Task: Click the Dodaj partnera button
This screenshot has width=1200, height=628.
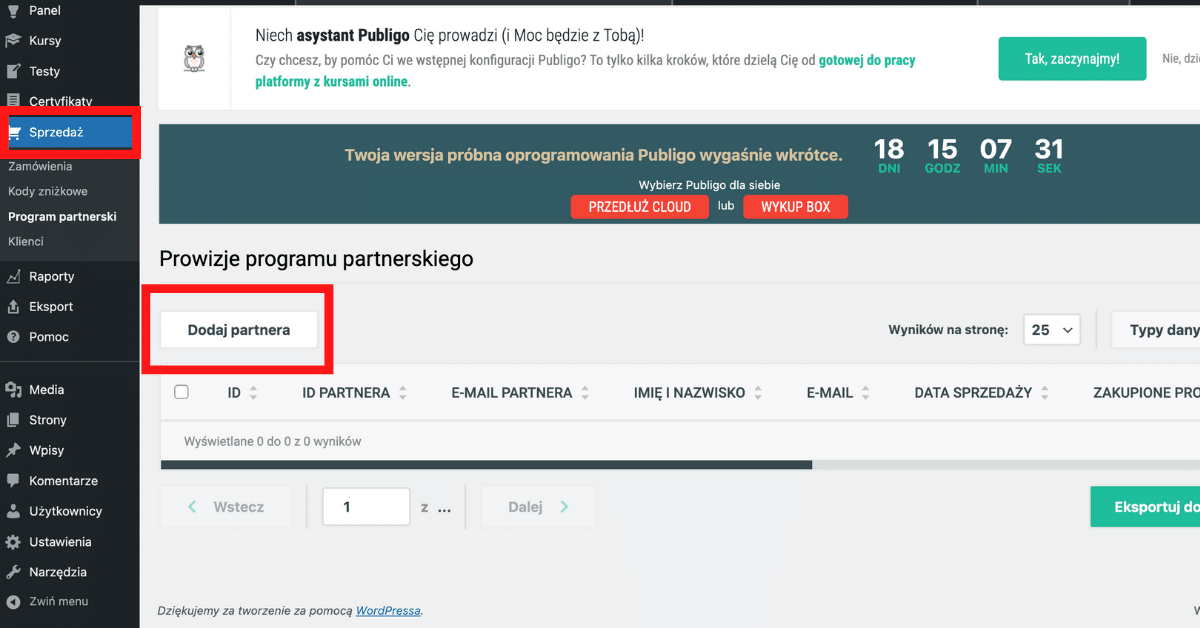Action: point(239,330)
